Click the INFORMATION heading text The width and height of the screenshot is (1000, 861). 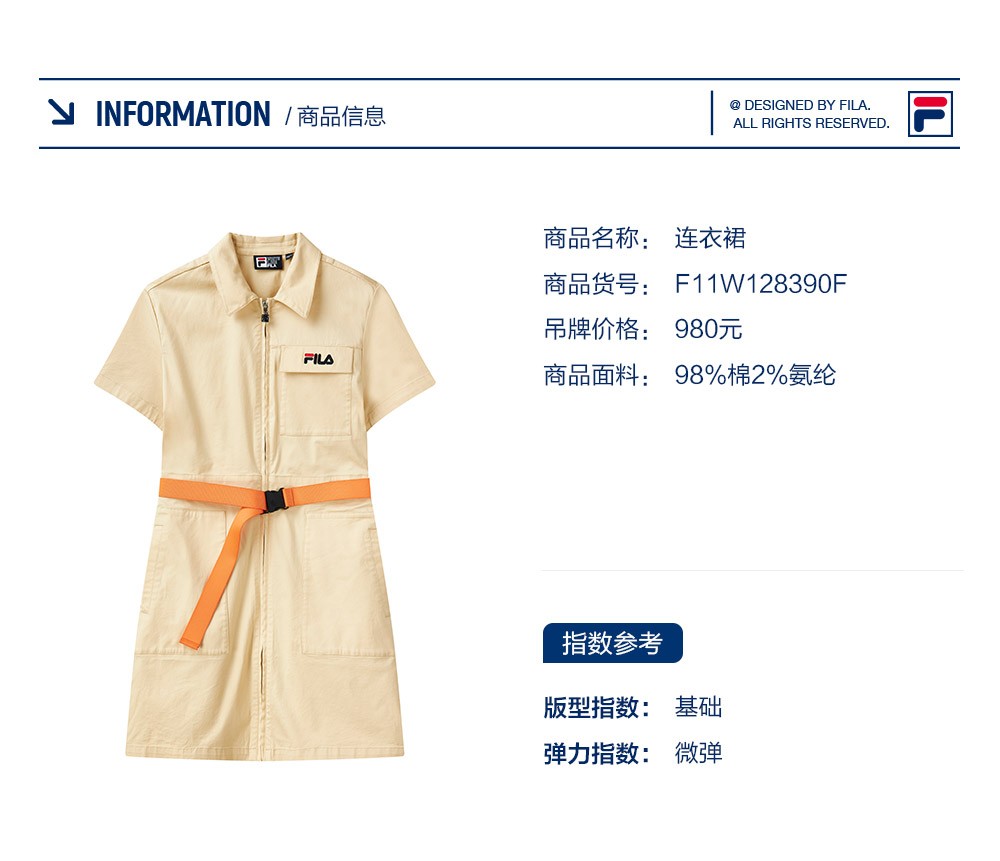pyautogui.click(x=183, y=114)
